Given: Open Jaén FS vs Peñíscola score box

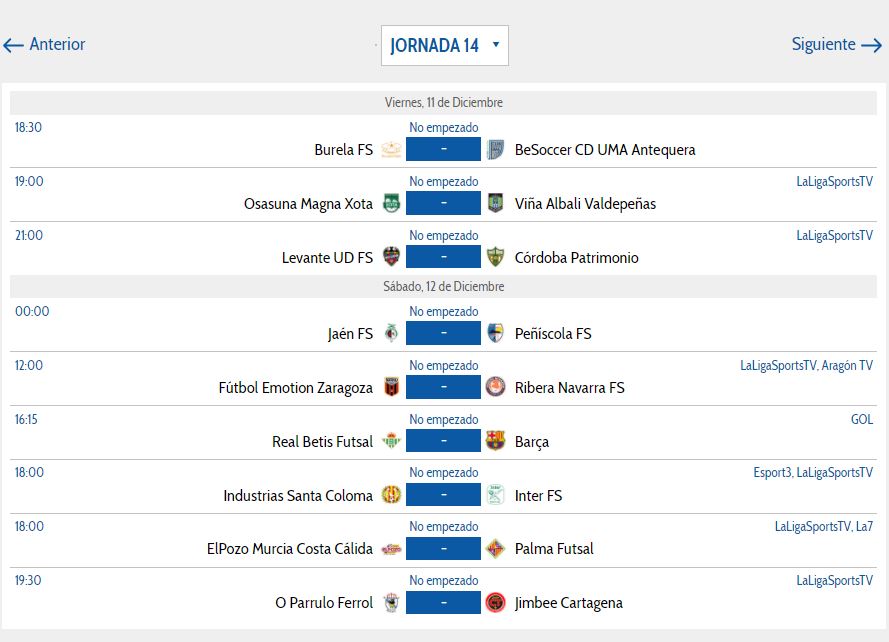Looking at the screenshot, I should [x=443, y=334].
